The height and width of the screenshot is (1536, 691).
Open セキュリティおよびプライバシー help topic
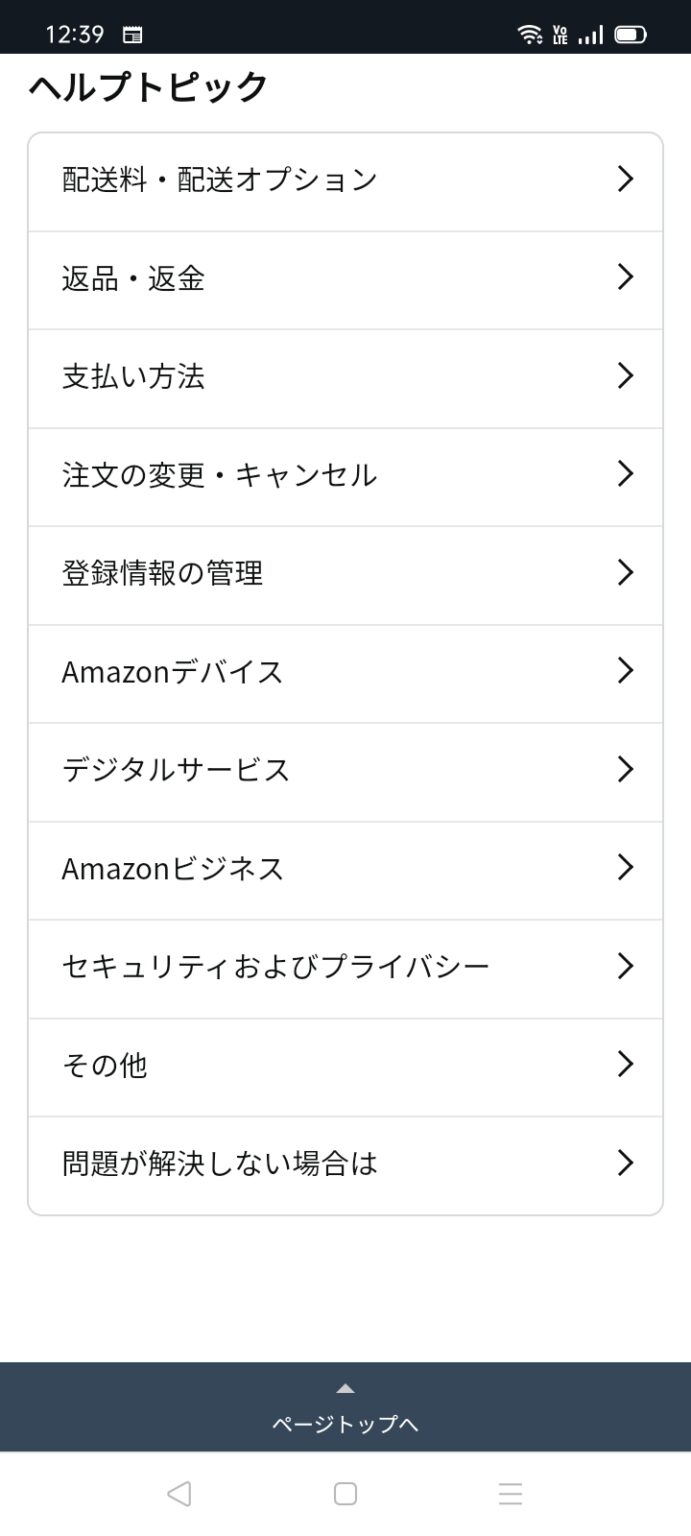[345, 966]
